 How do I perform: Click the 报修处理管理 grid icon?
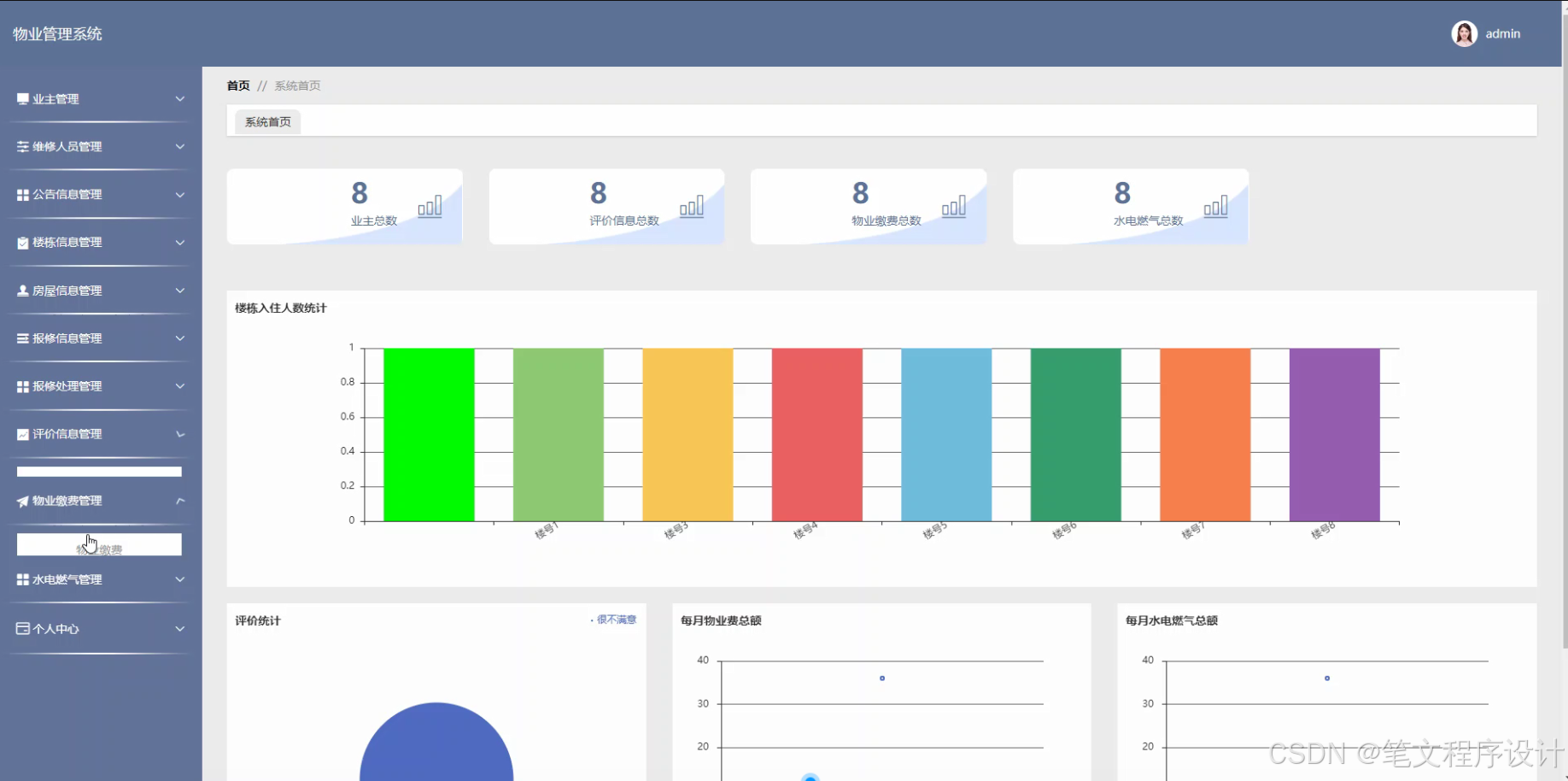23,386
